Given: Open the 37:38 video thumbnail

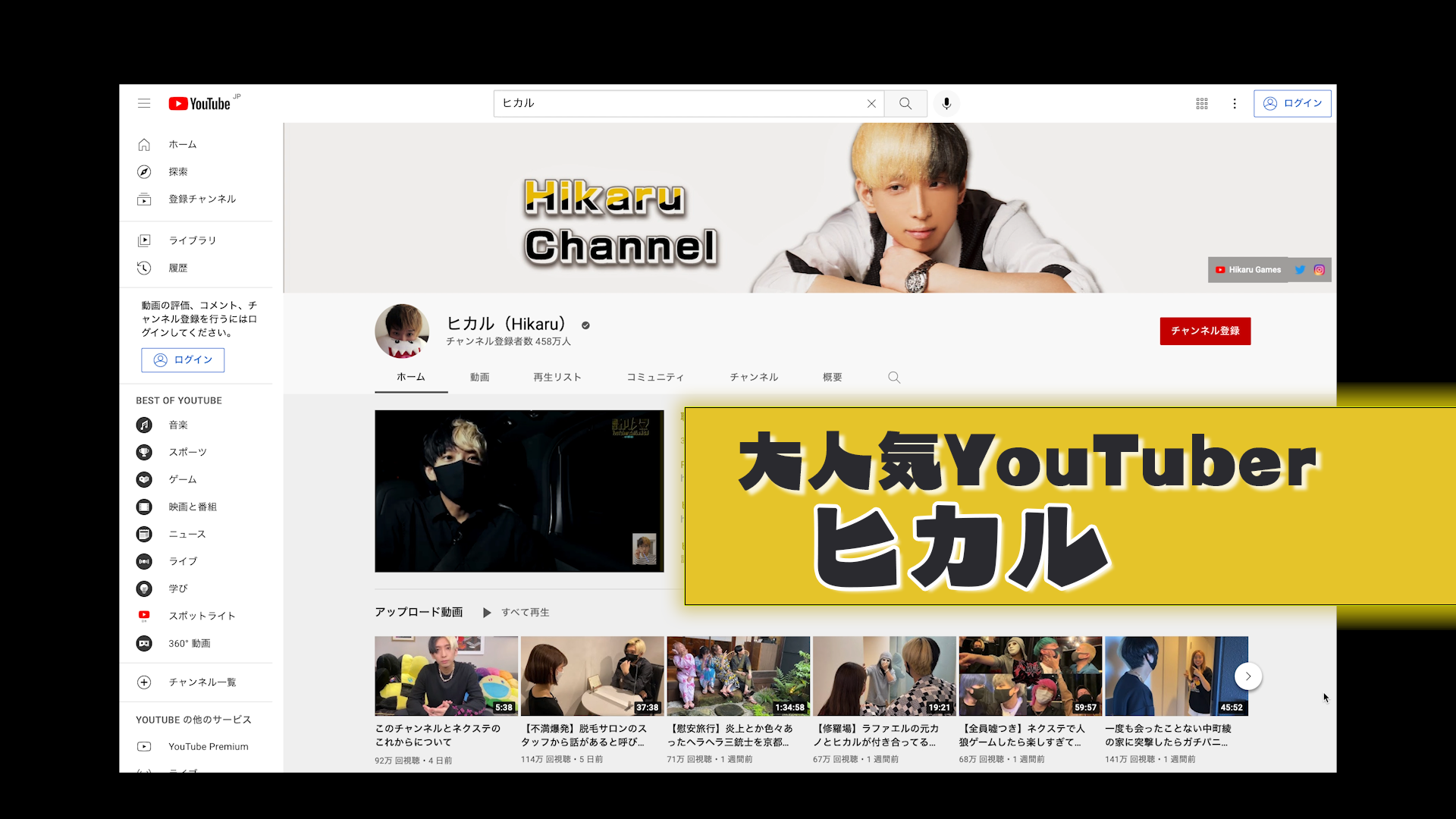Looking at the screenshot, I should click(x=592, y=676).
